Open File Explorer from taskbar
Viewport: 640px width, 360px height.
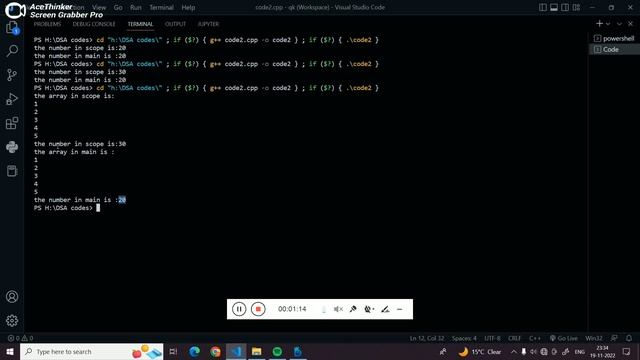[256, 351]
